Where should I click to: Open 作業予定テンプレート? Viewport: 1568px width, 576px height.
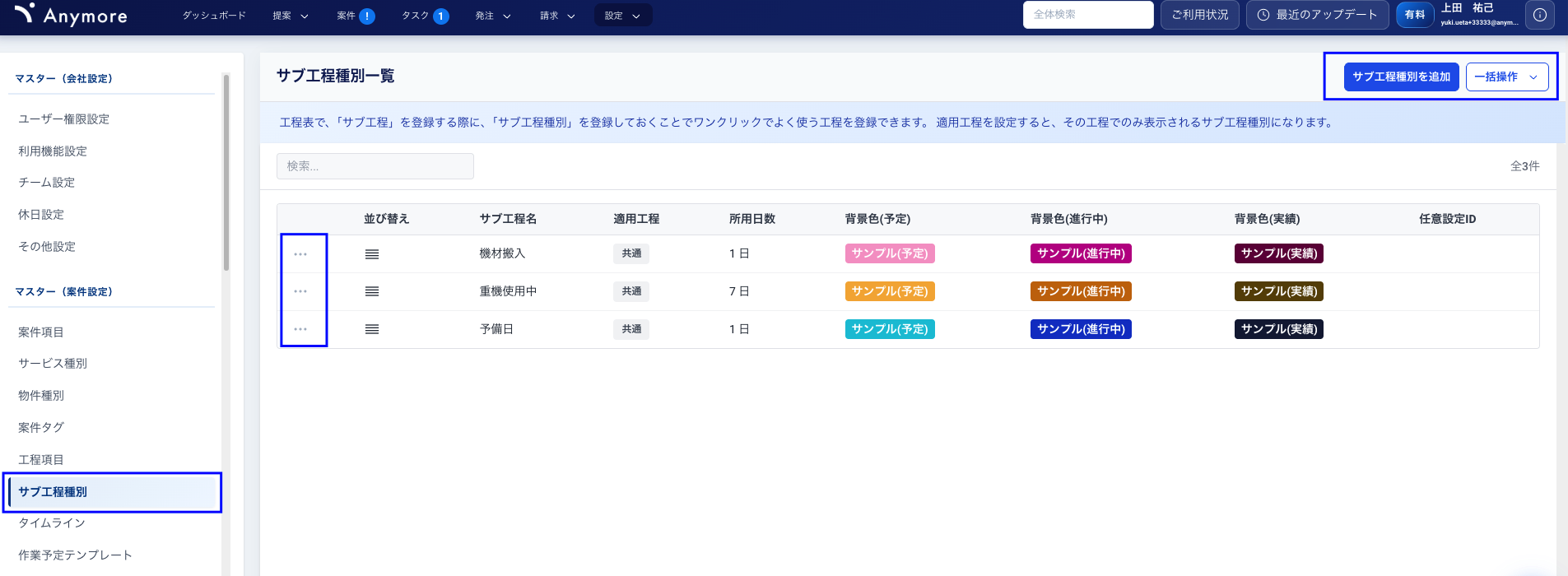click(75, 555)
